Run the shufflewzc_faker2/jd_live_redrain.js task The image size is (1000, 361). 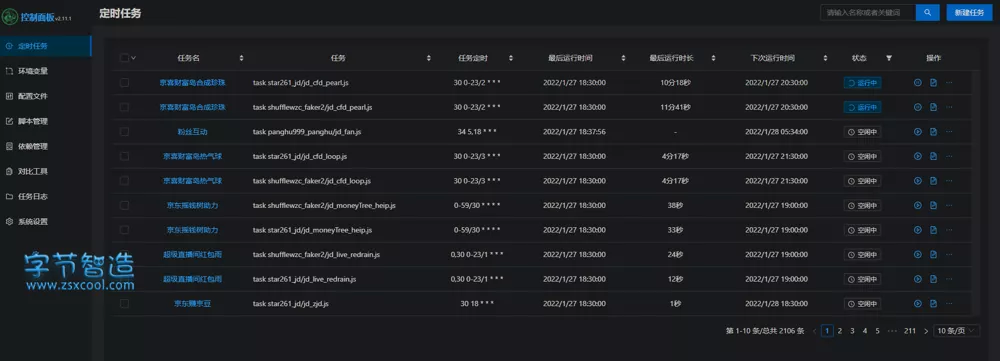click(x=918, y=254)
